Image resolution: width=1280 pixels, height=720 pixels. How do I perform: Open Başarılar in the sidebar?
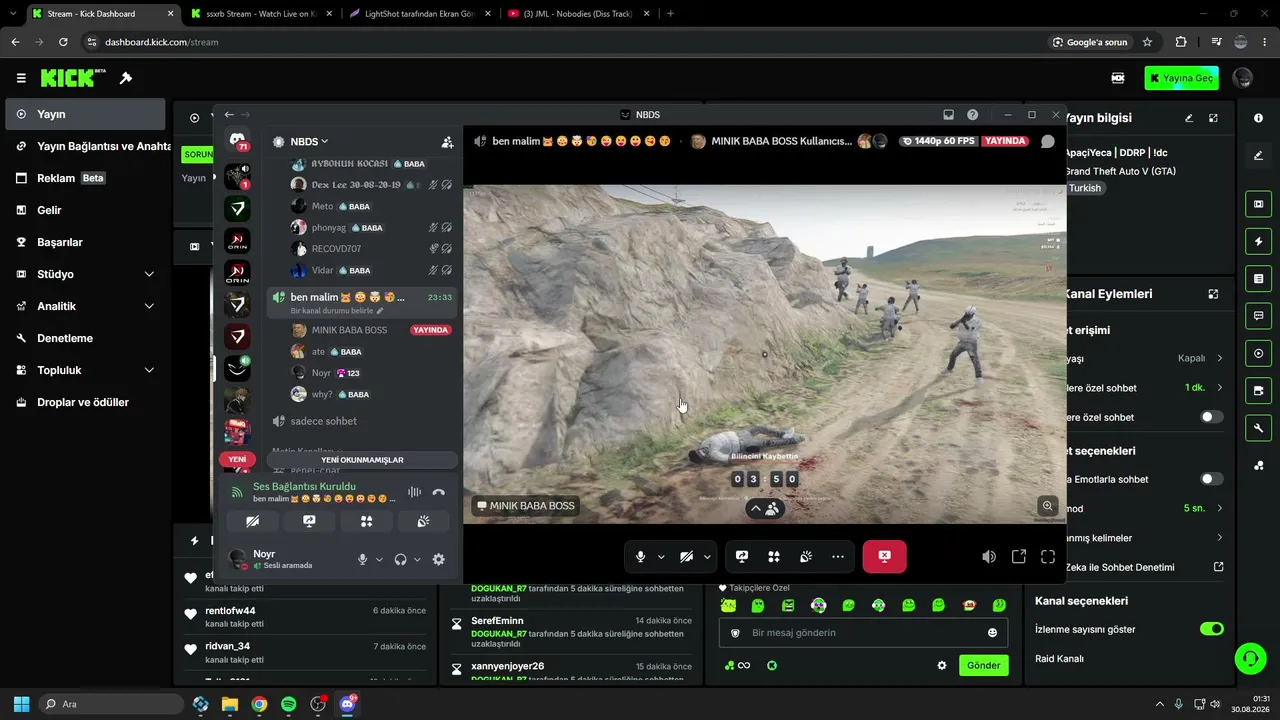pos(85,242)
